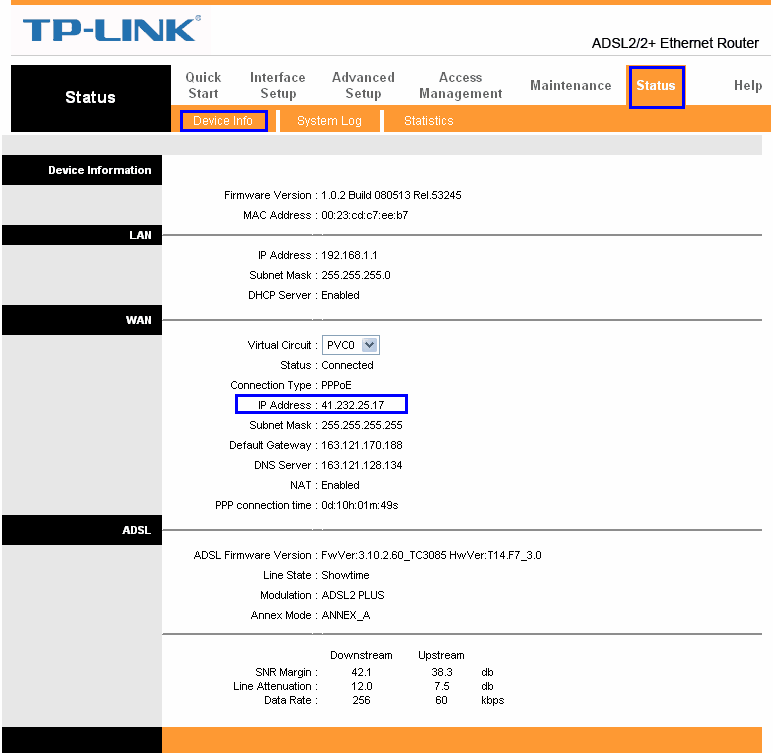Image resolution: width=773 pixels, height=753 pixels.
Task: Switch to the Maintenance tab
Action: click(x=570, y=85)
